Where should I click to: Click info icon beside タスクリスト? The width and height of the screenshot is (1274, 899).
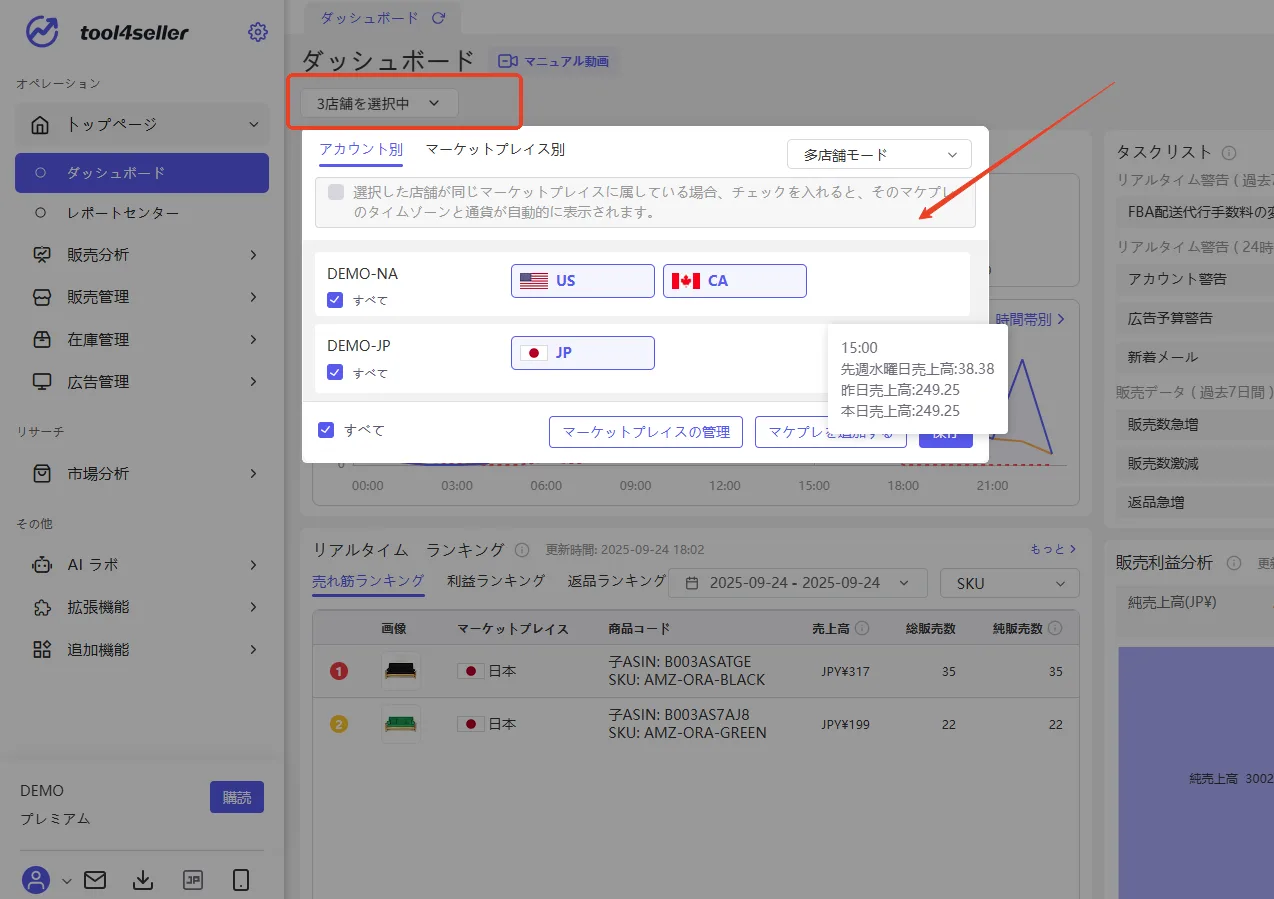tap(1229, 153)
